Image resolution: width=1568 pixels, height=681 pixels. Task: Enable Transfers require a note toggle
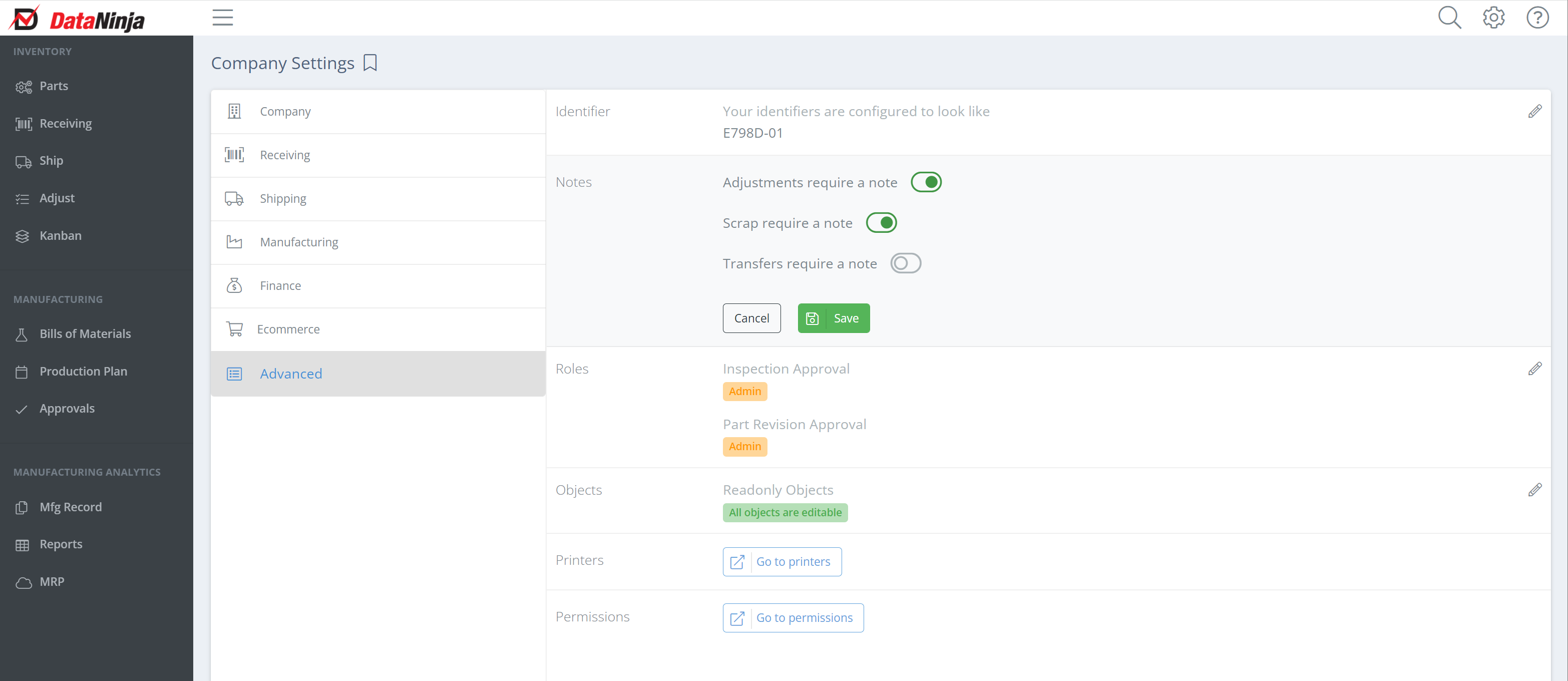905,263
